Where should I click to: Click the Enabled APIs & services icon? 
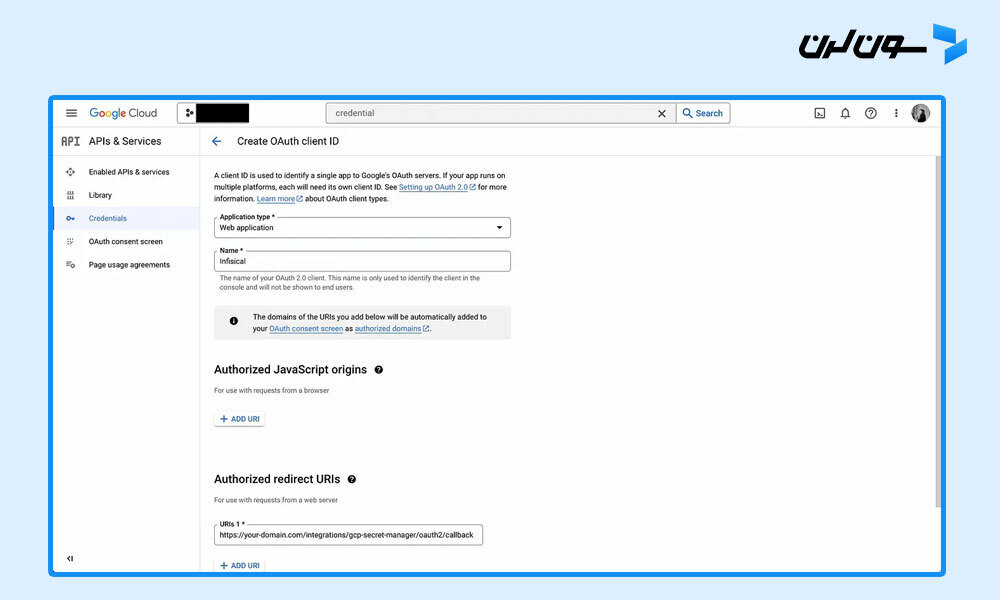click(70, 172)
